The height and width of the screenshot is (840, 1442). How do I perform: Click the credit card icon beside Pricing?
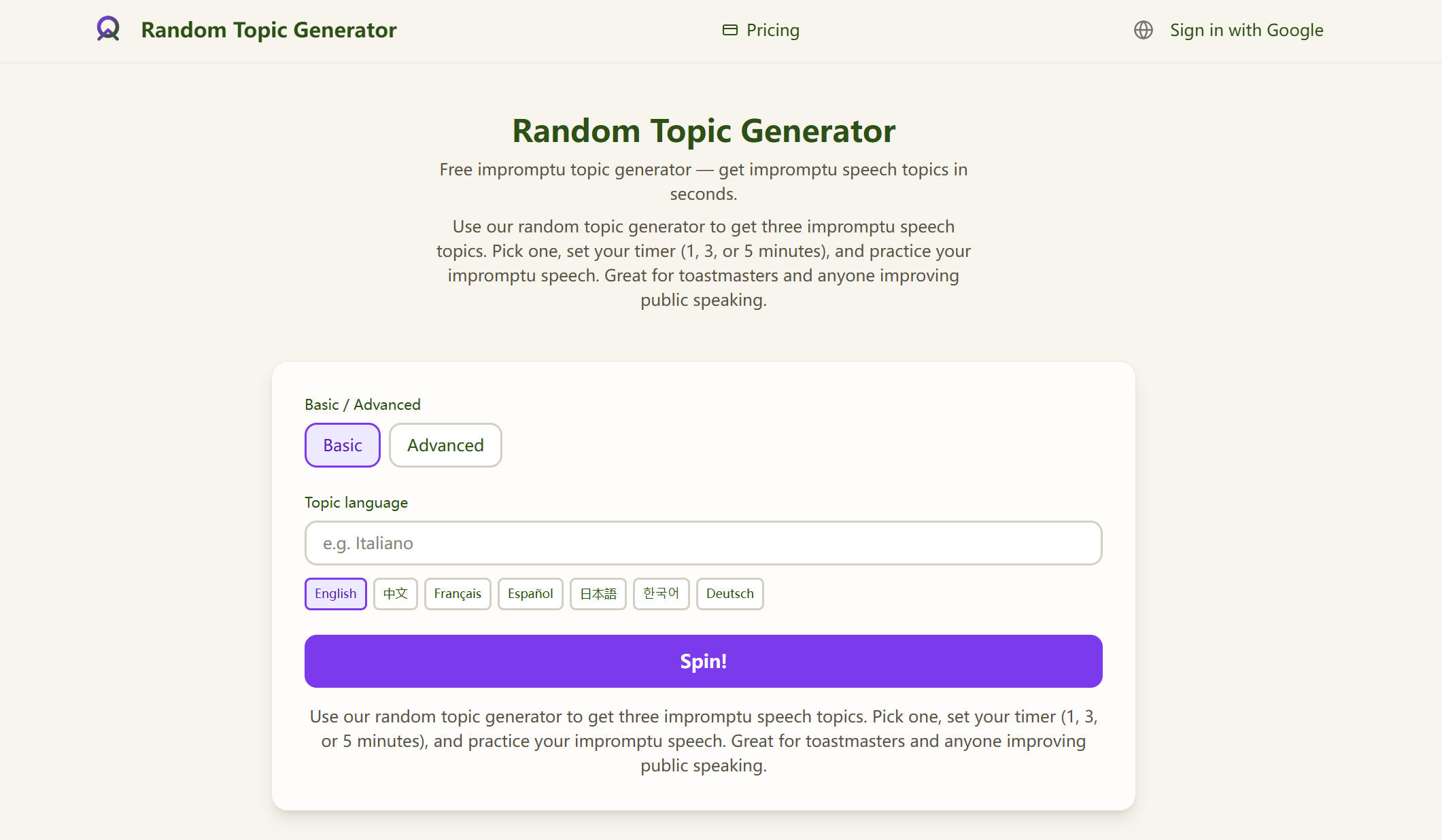(x=729, y=30)
